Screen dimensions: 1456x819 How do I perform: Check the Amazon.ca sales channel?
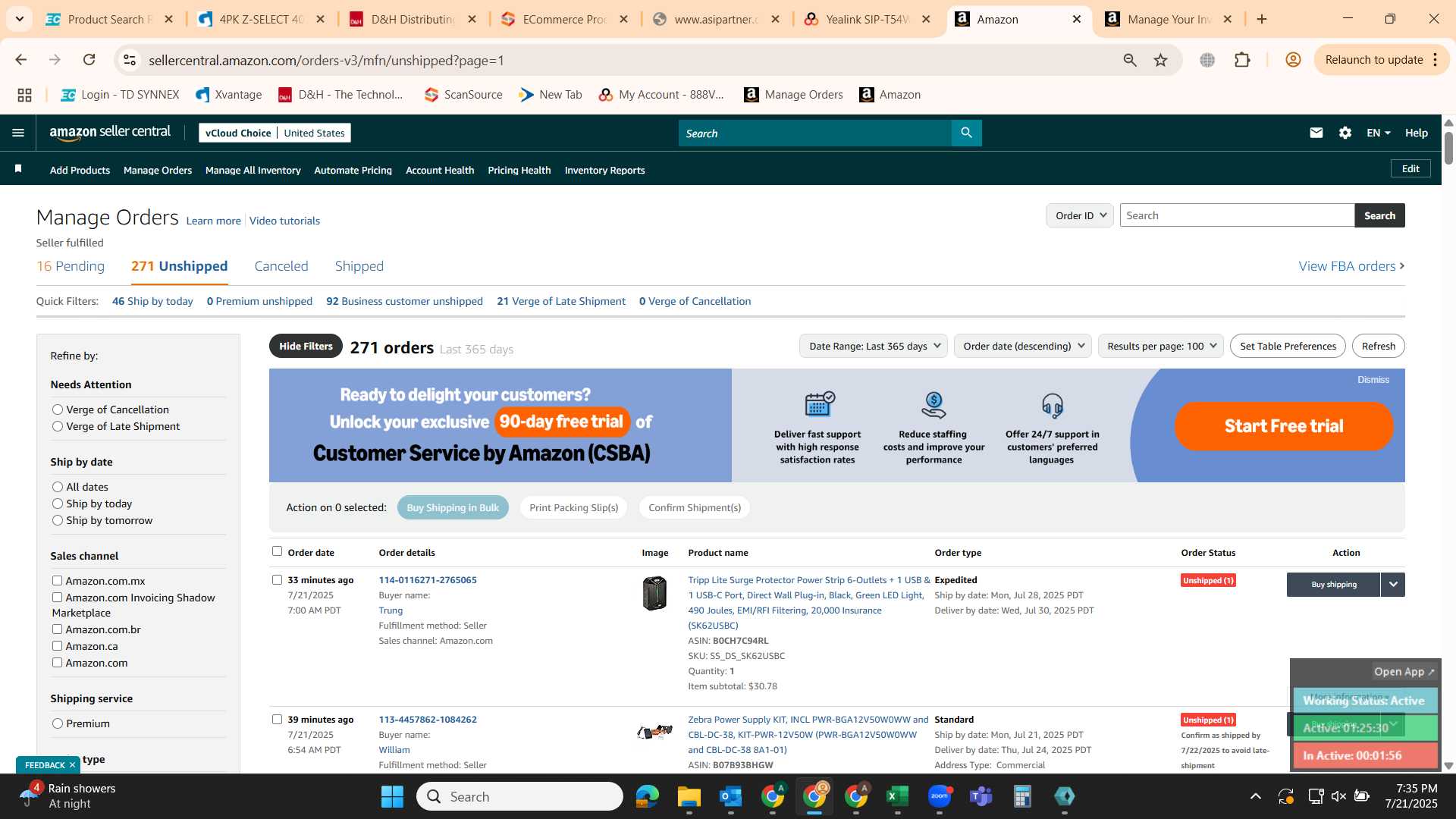(x=57, y=646)
